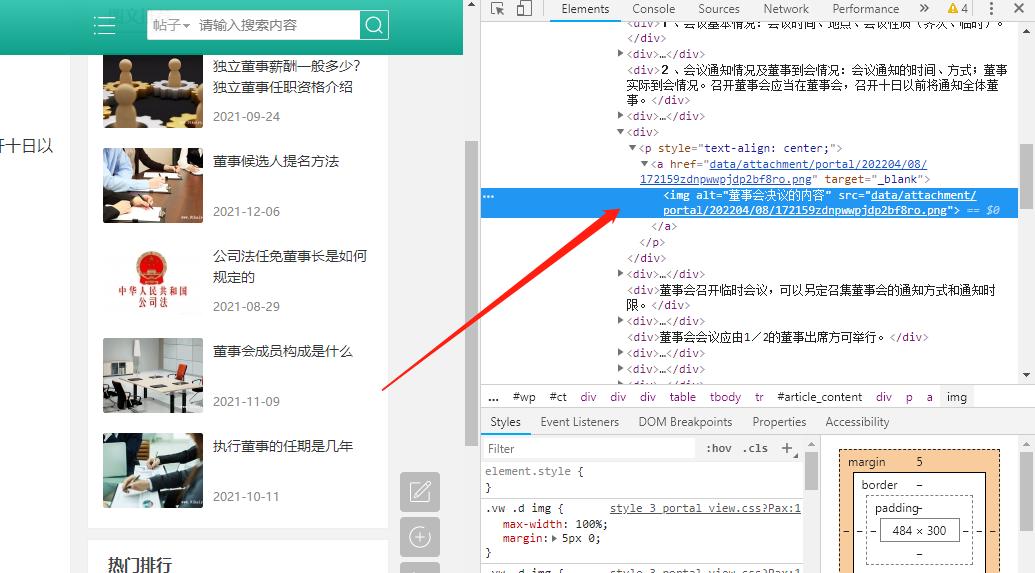Viewport: 1035px width, 573px height.
Task: Expand the margin shorthand property
Action: coord(554,539)
